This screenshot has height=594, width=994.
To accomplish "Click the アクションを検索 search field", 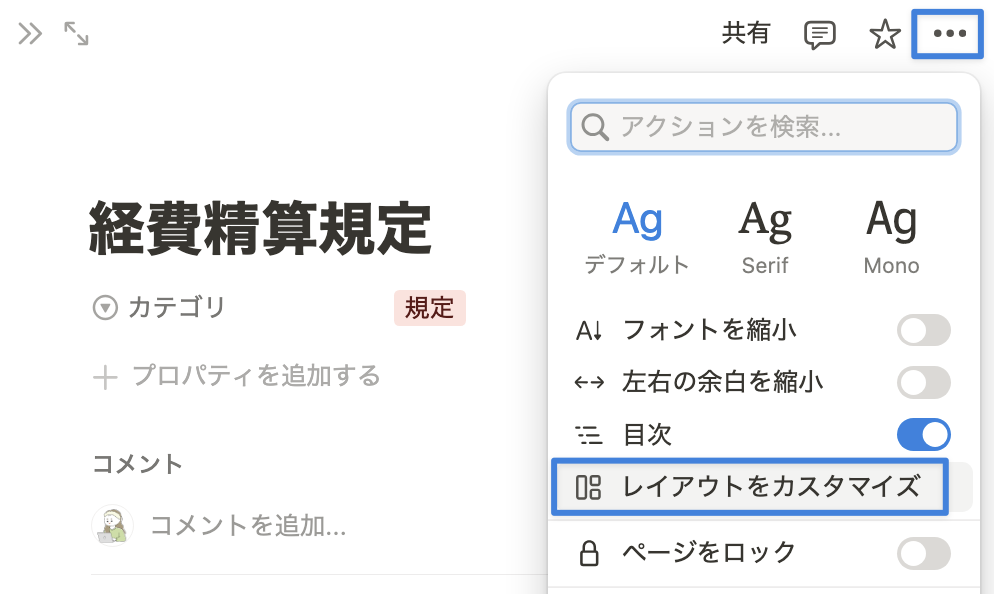I will click(x=763, y=127).
